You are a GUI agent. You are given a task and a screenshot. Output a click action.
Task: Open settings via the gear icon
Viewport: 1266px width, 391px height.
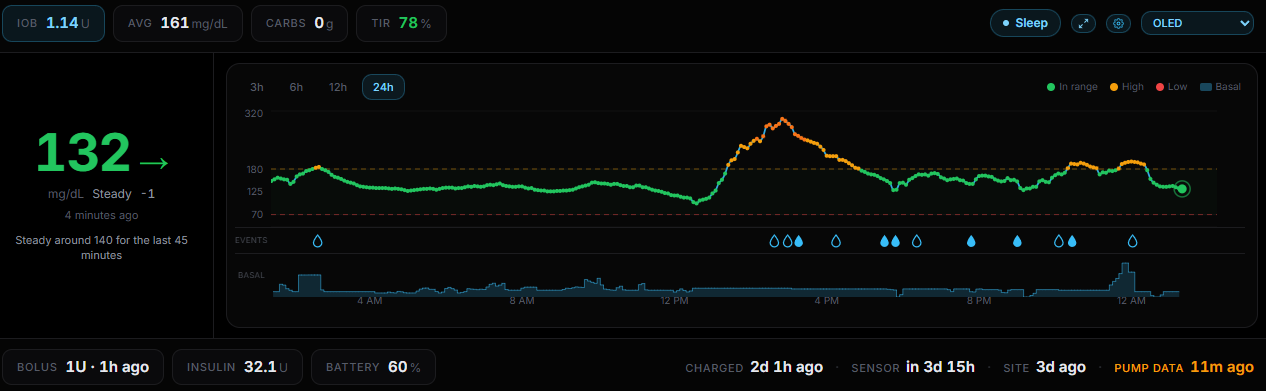point(1118,23)
